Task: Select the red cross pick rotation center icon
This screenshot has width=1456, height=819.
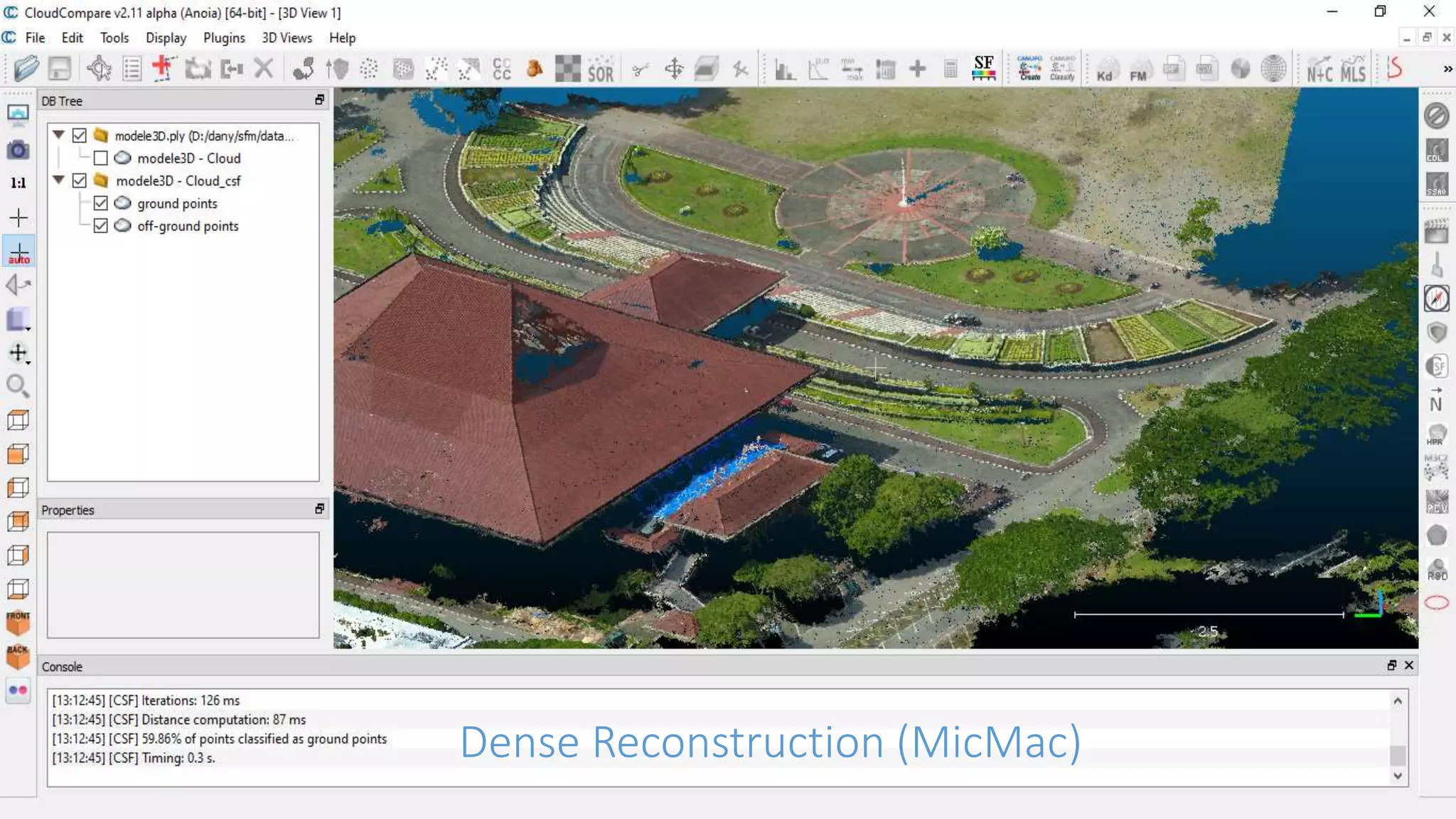Action: (x=164, y=68)
